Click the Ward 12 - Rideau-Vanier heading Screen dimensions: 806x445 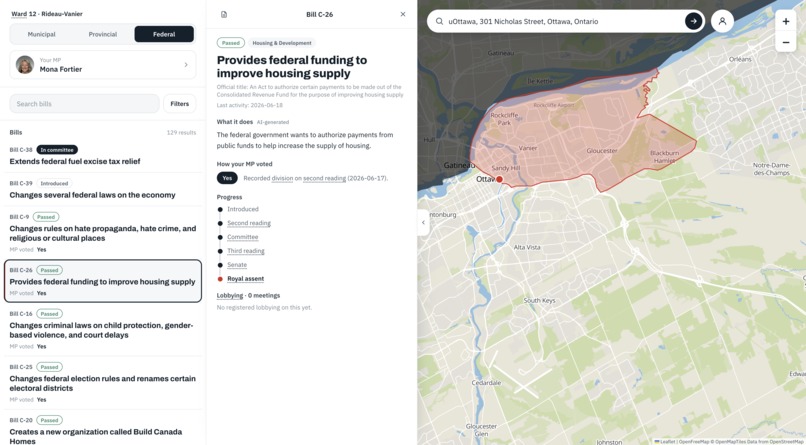point(47,14)
